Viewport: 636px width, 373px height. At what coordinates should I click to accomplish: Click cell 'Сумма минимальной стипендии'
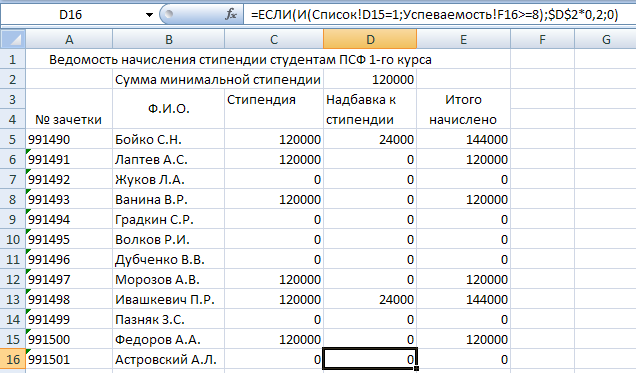click(218, 79)
